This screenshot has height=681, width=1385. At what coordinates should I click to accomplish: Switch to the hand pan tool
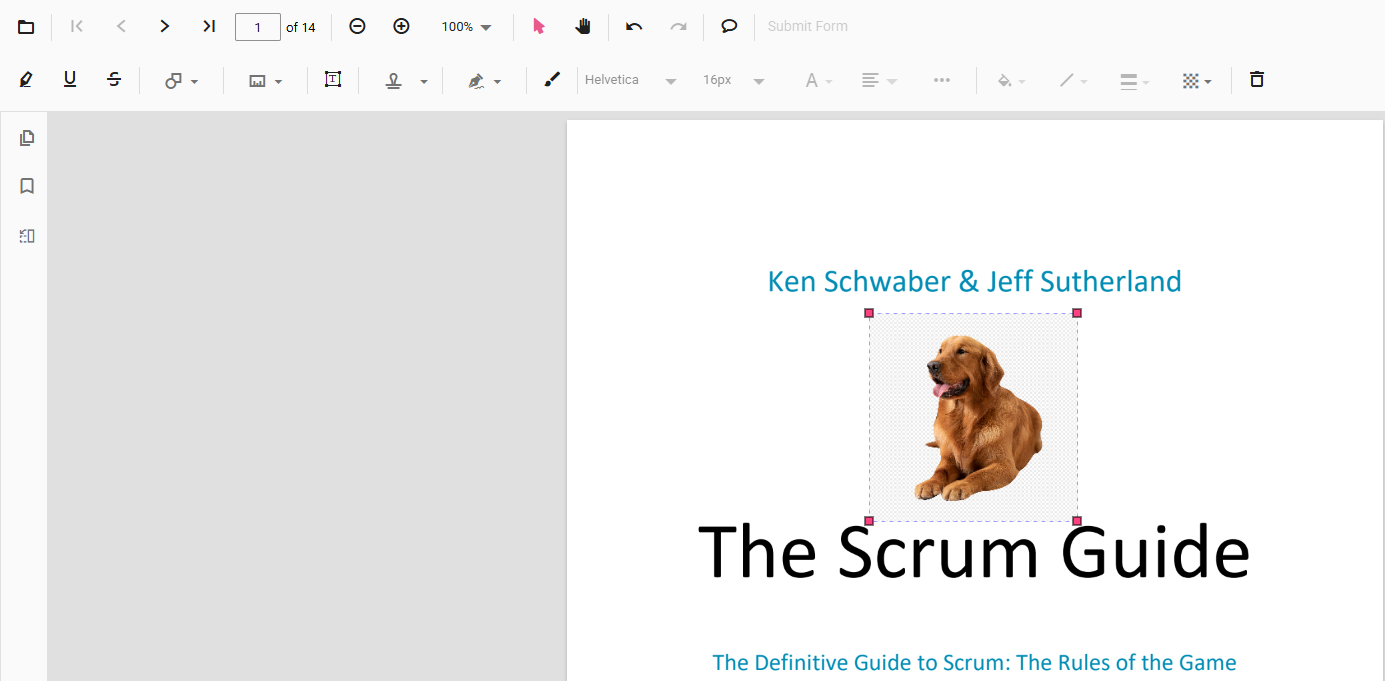(x=583, y=27)
